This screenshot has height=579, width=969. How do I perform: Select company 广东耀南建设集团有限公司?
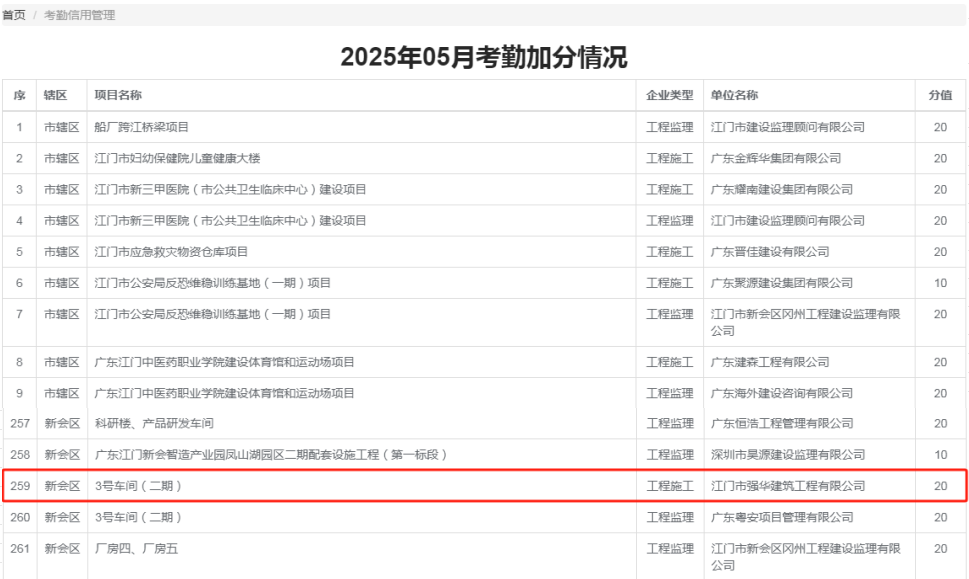(781, 189)
